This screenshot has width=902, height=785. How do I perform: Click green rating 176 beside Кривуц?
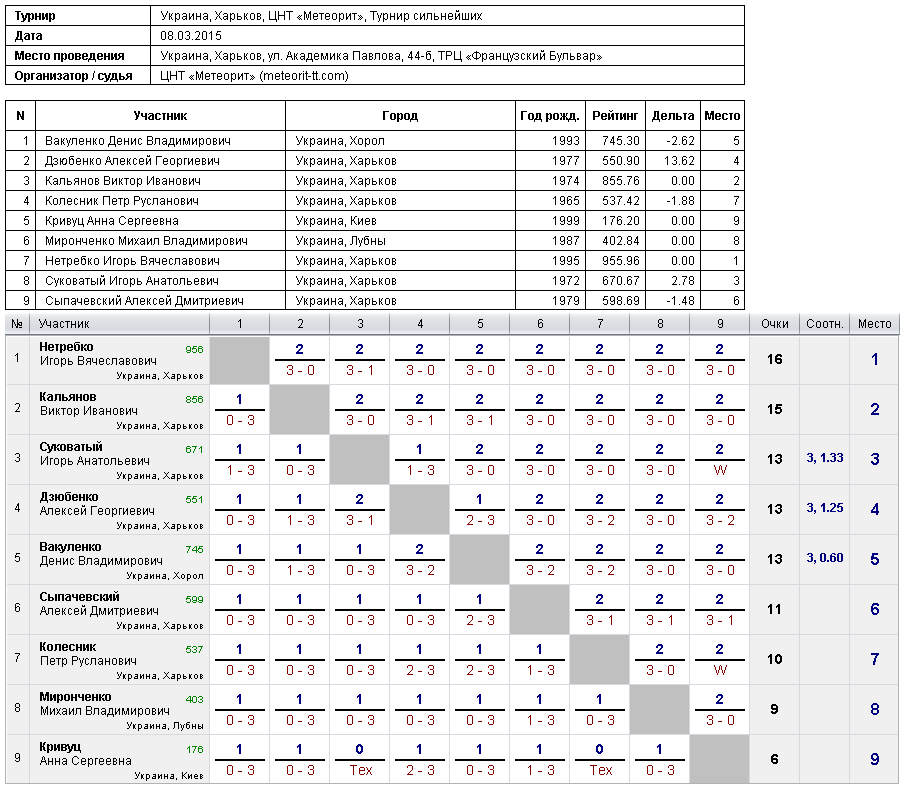point(194,750)
